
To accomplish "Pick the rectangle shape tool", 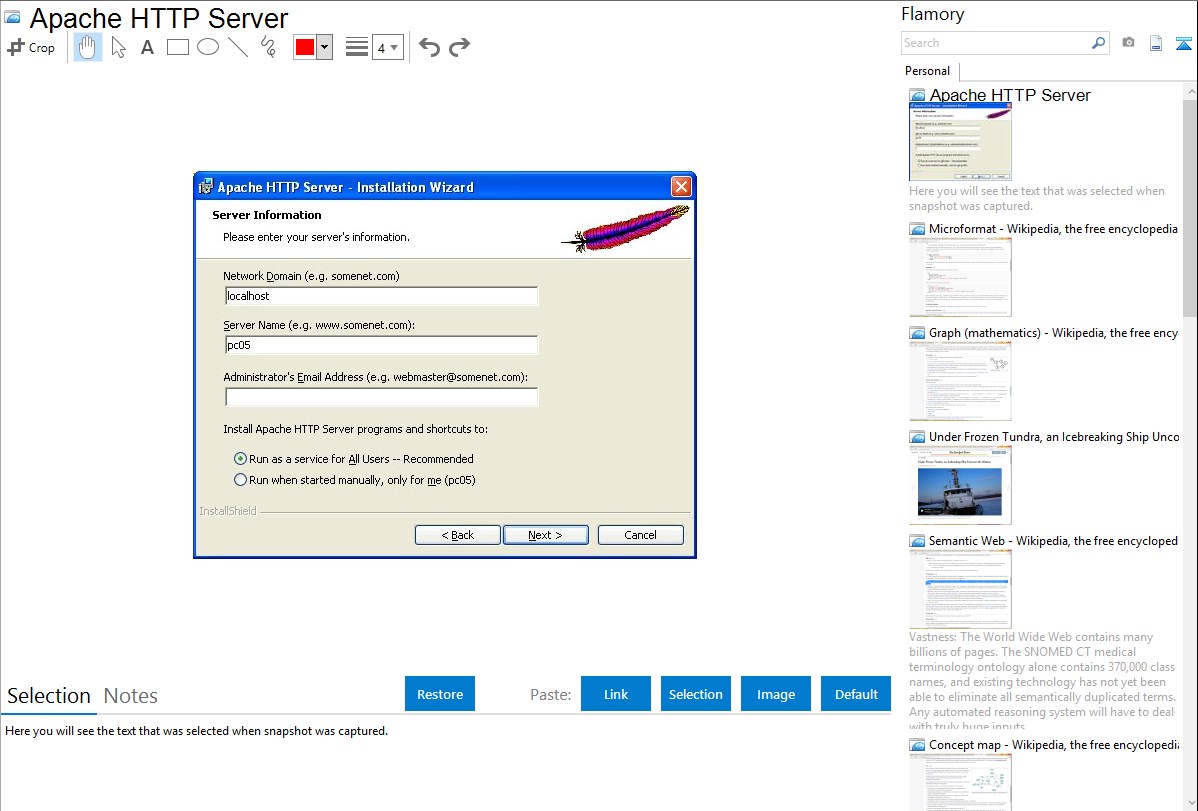I will (177, 47).
